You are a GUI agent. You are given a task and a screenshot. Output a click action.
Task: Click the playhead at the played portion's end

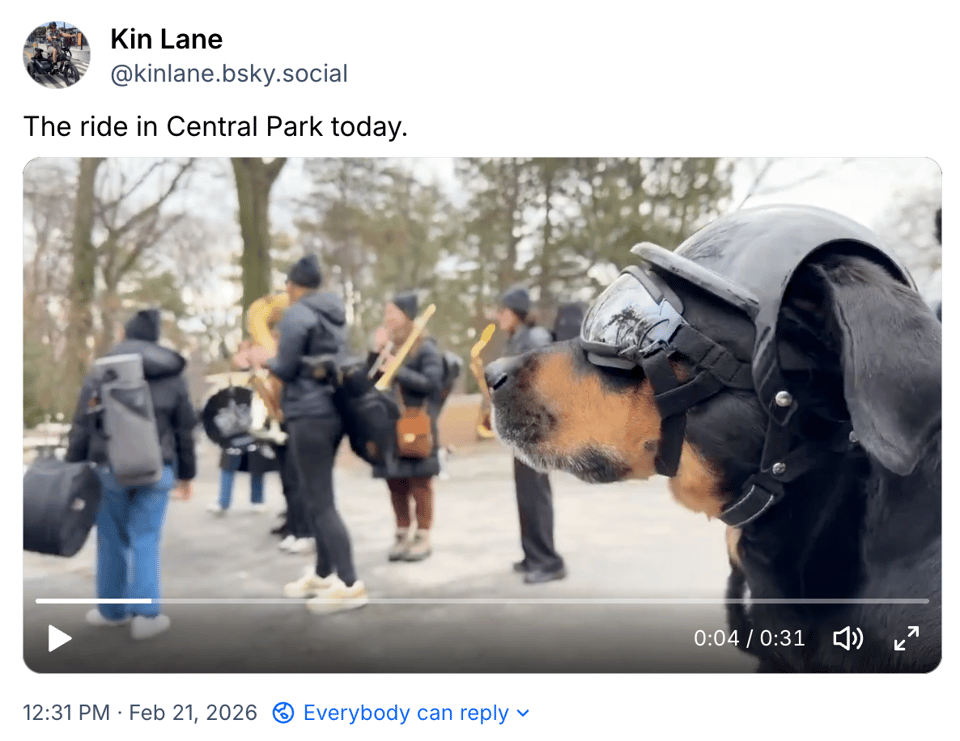(x=151, y=601)
